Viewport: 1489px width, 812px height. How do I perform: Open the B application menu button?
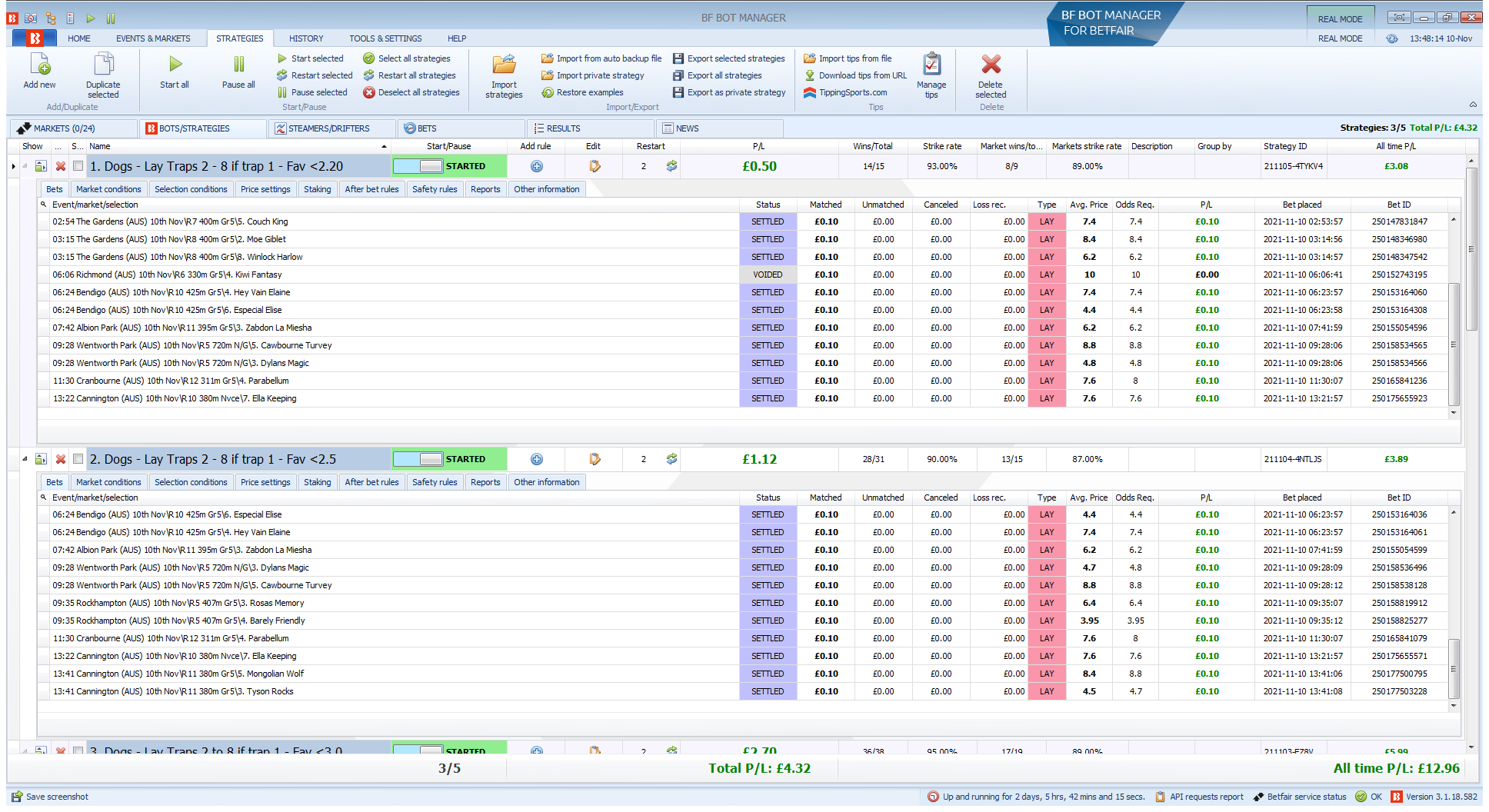[x=35, y=38]
